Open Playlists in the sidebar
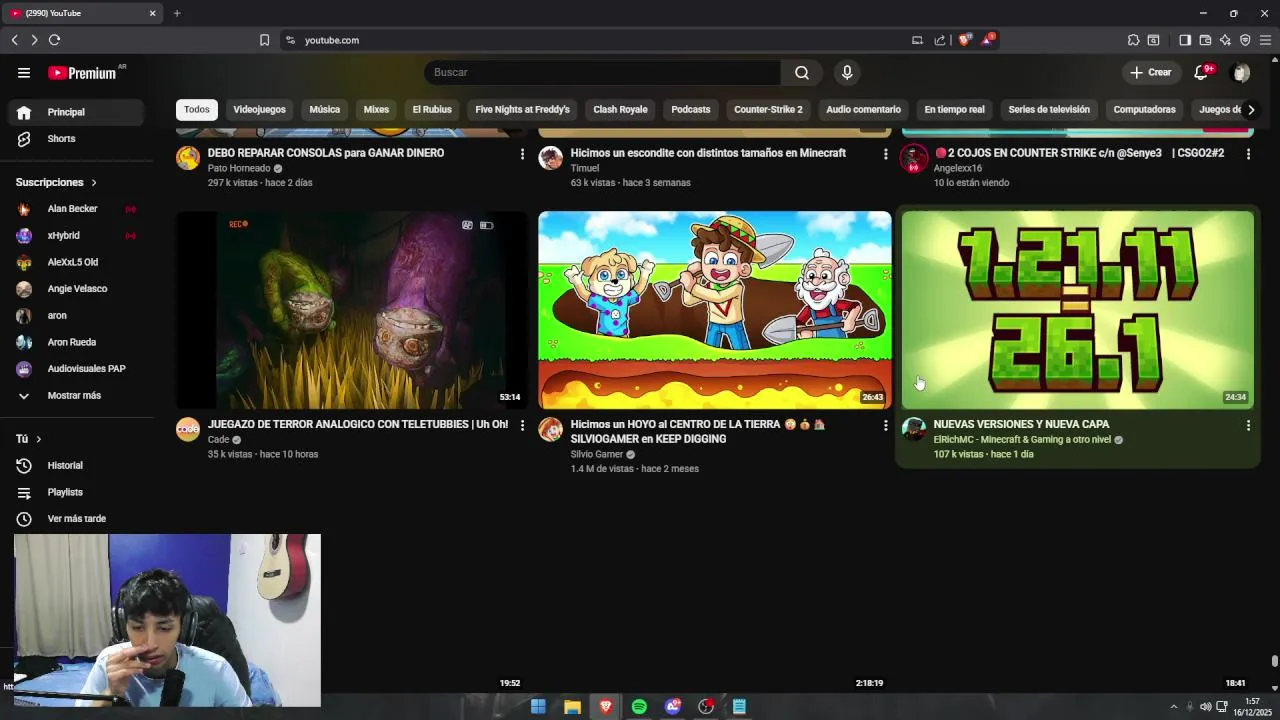Viewport: 1280px width, 720px height. 66,492
